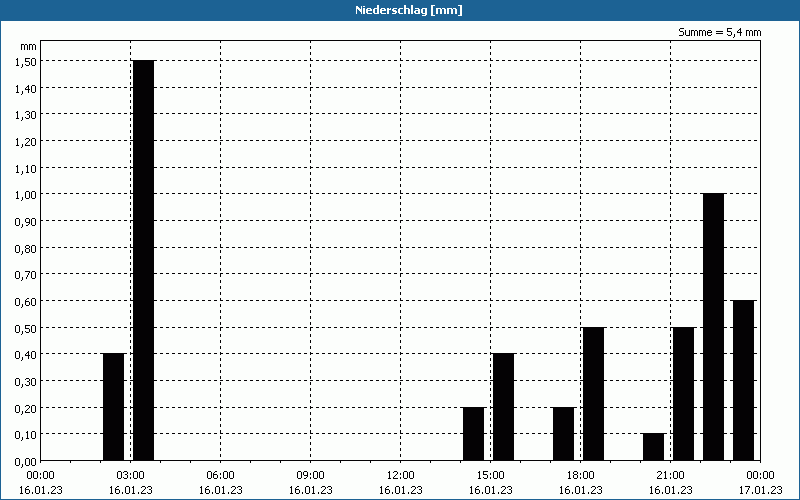Click the 0,30 y-axis label

click(x=26, y=381)
